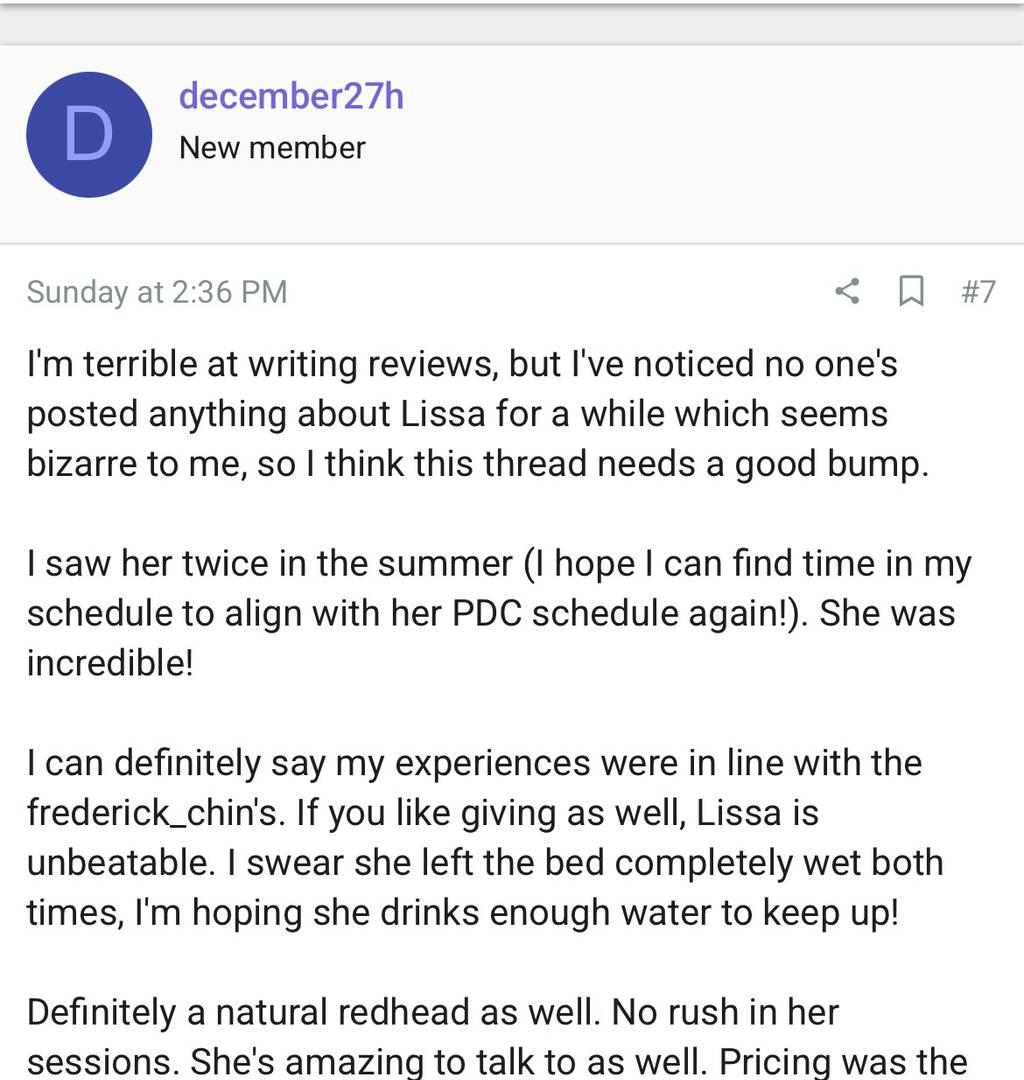The width and height of the screenshot is (1024, 1080).
Task: Click the "New member" user title
Action: [272, 148]
